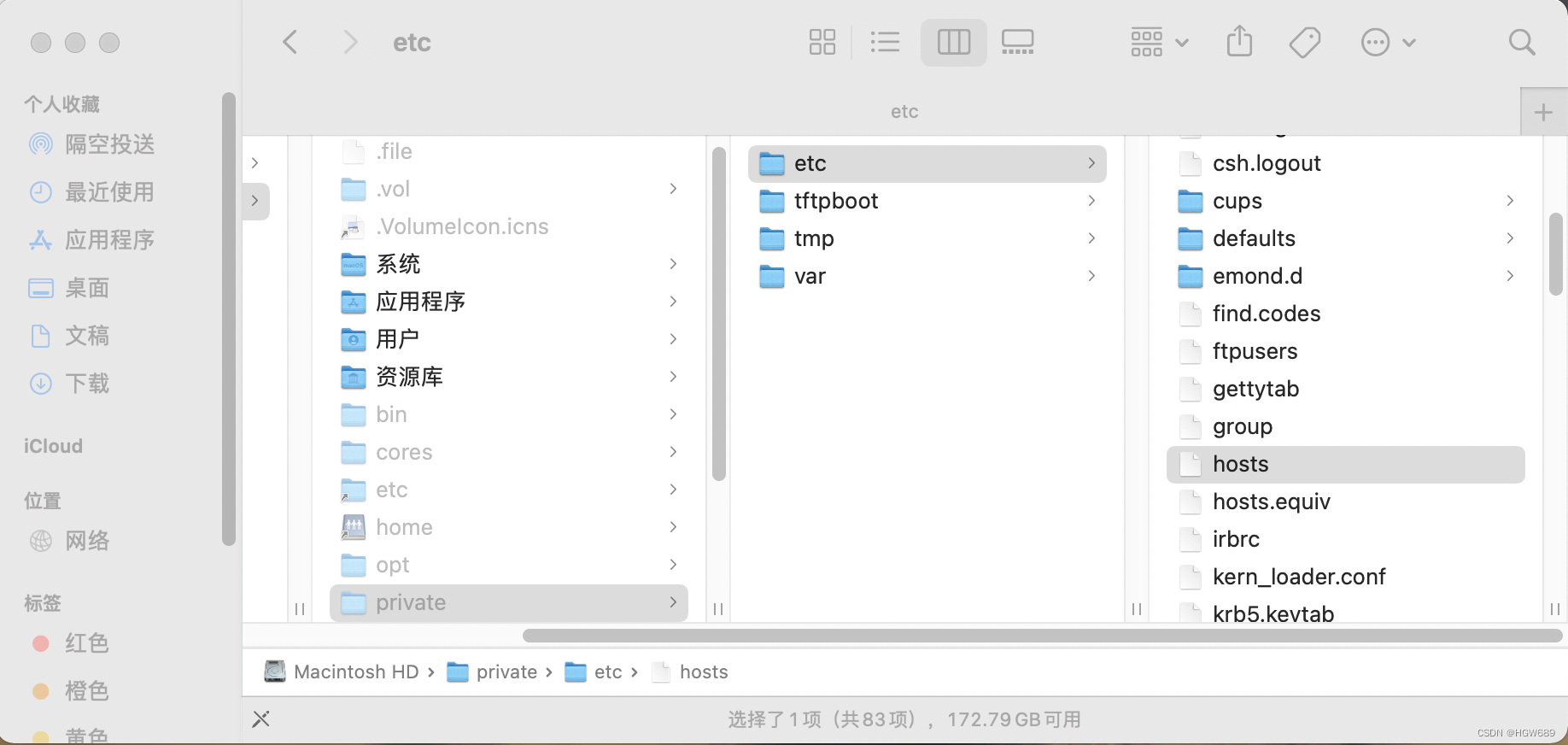This screenshot has width=1568, height=745.
Task: Switch to gallery view
Action: (1017, 42)
